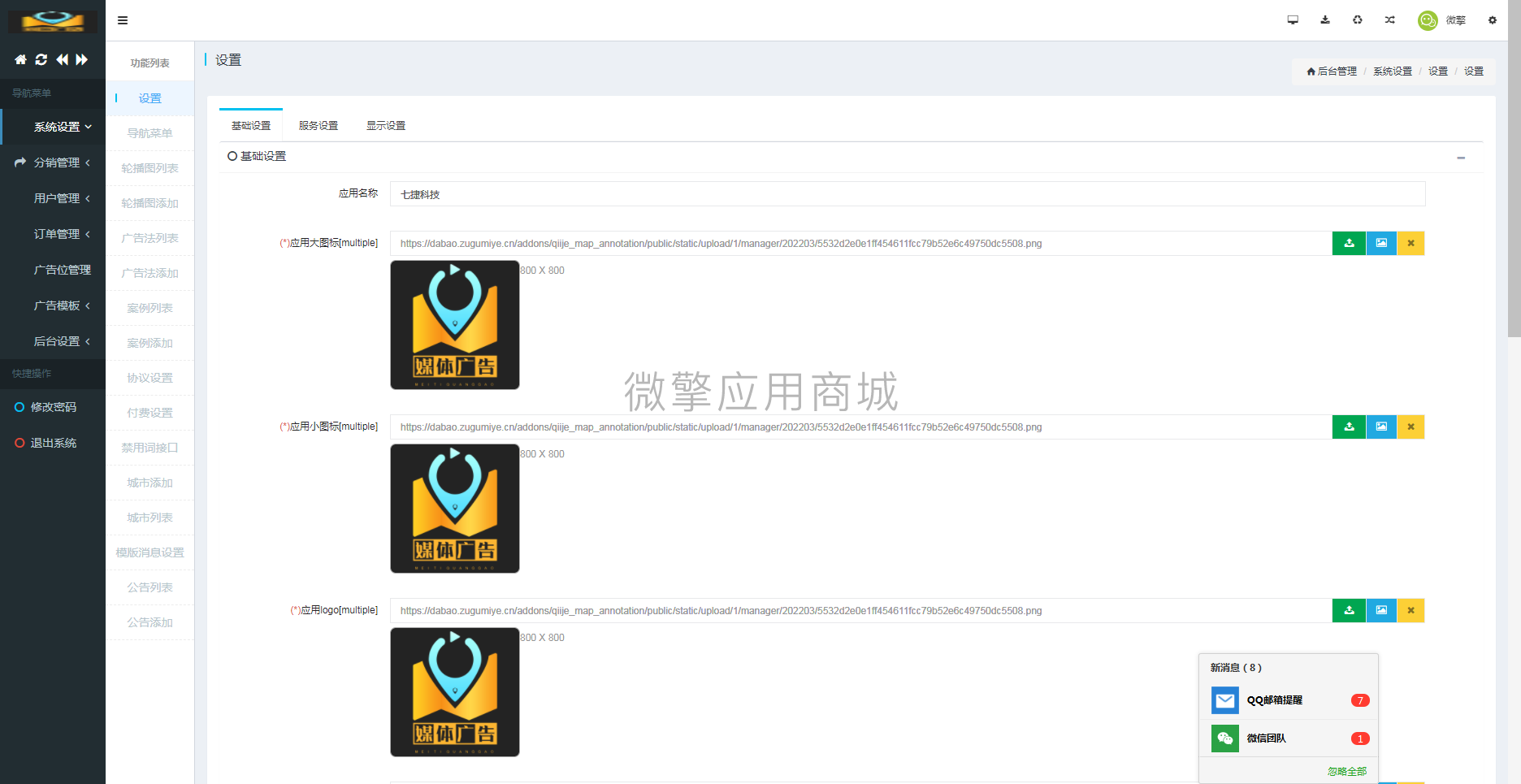
Task: Switch to 显示设置 tab
Action: [x=386, y=126]
